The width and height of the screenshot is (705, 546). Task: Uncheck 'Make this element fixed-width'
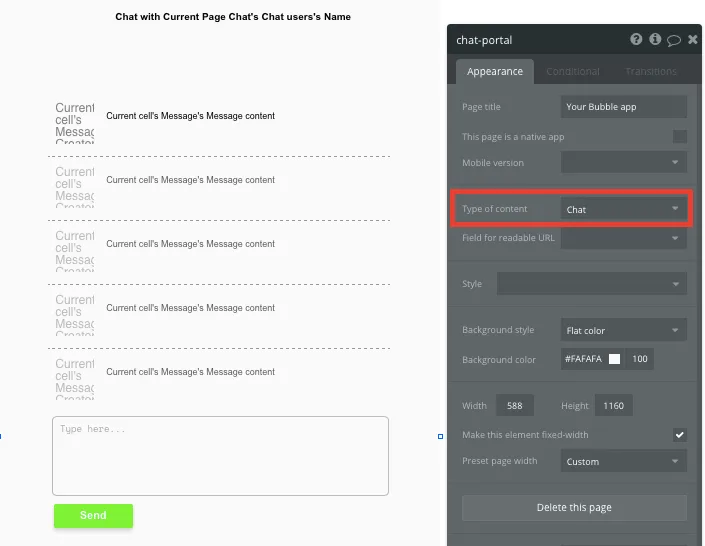679,435
